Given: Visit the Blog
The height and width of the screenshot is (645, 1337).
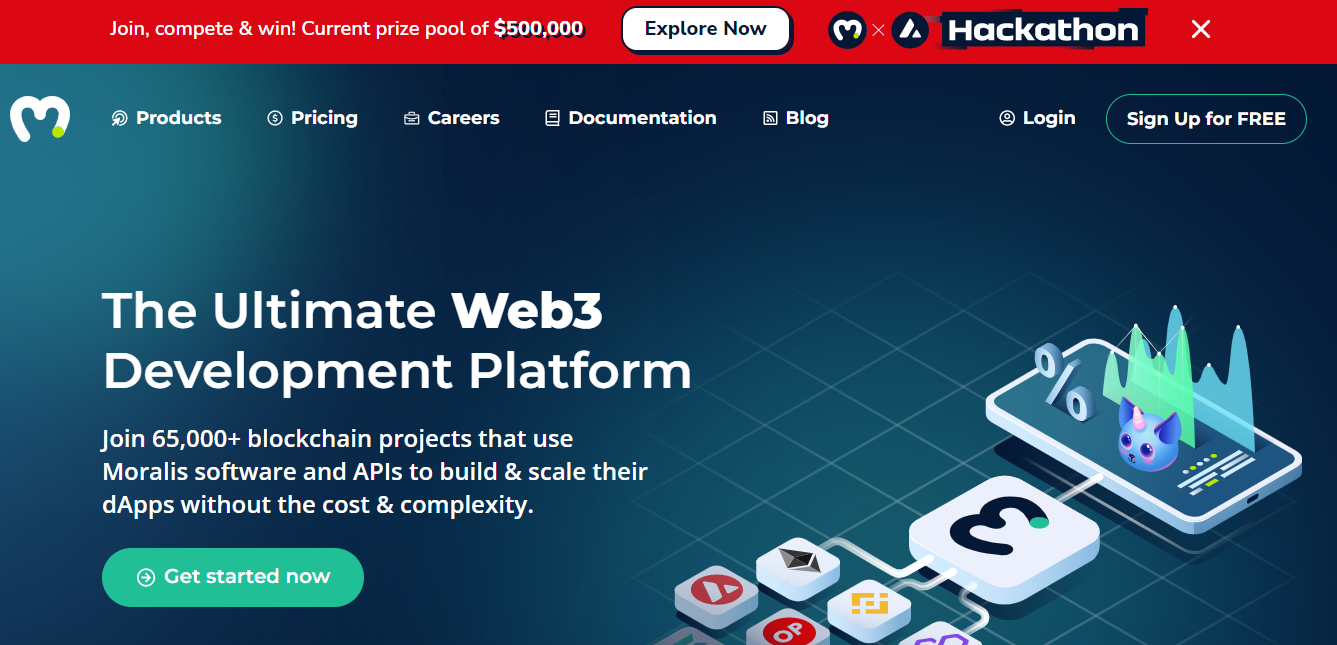Looking at the screenshot, I should click(796, 118).
